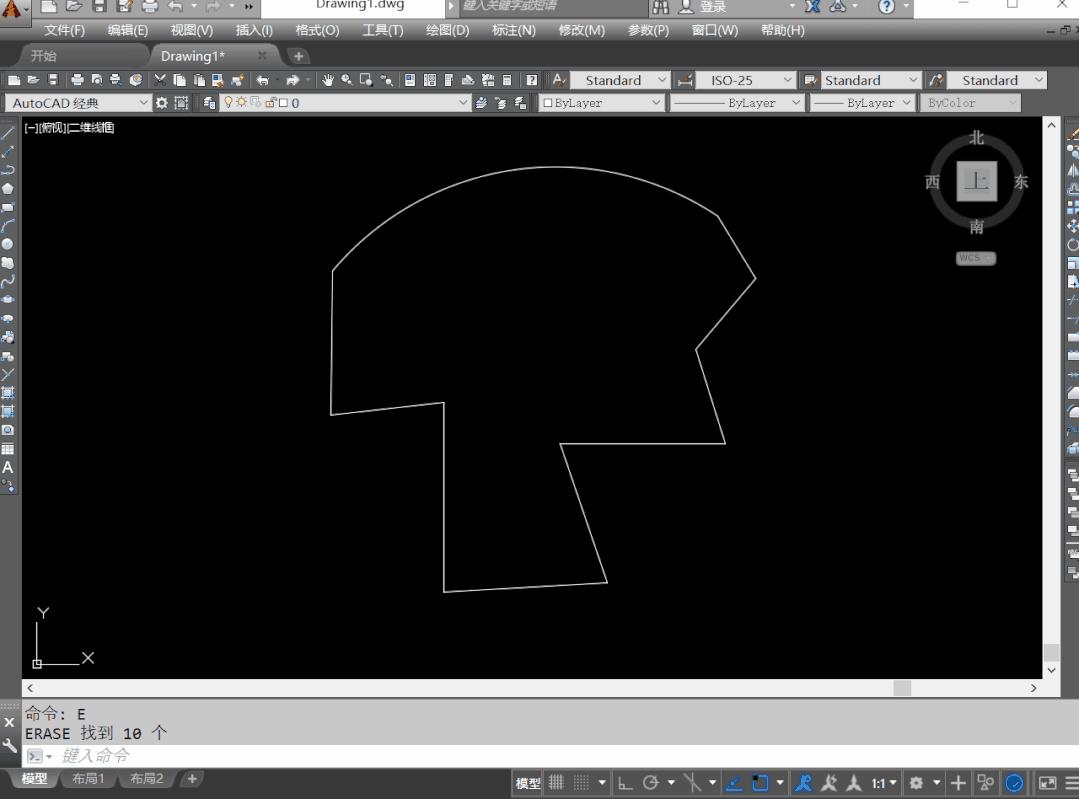Open the Multiline Text tool
Viewport: 1079px width, 799px height.
(8, 467)
